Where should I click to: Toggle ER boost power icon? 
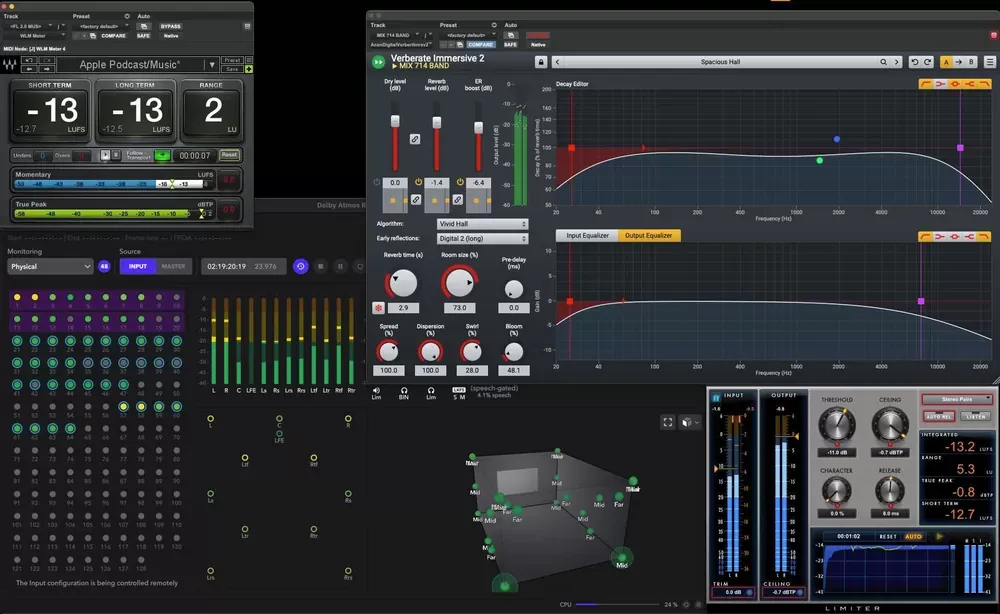460,182
